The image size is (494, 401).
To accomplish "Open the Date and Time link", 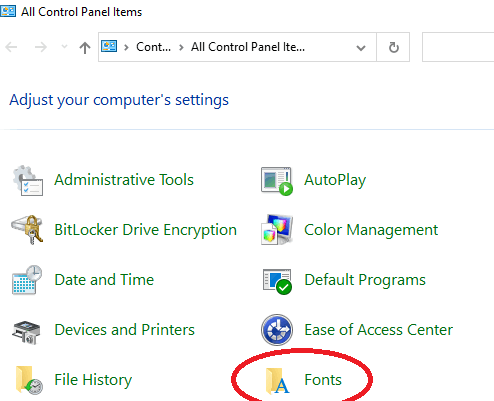I will (104, 280).
